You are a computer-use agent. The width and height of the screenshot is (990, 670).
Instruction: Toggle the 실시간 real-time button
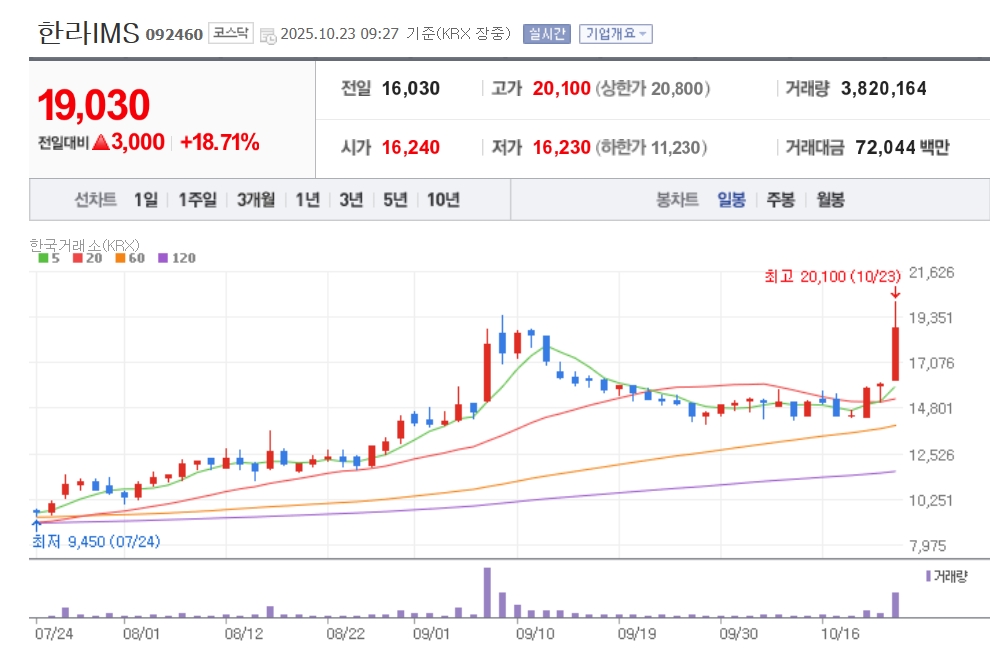(546, 34)
